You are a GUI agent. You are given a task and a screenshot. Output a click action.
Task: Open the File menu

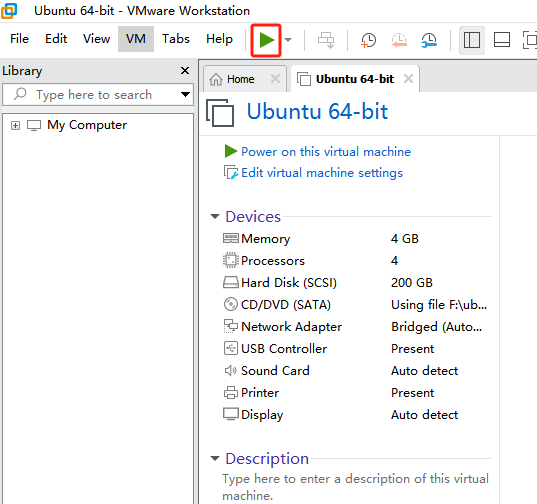click(20, 39)
